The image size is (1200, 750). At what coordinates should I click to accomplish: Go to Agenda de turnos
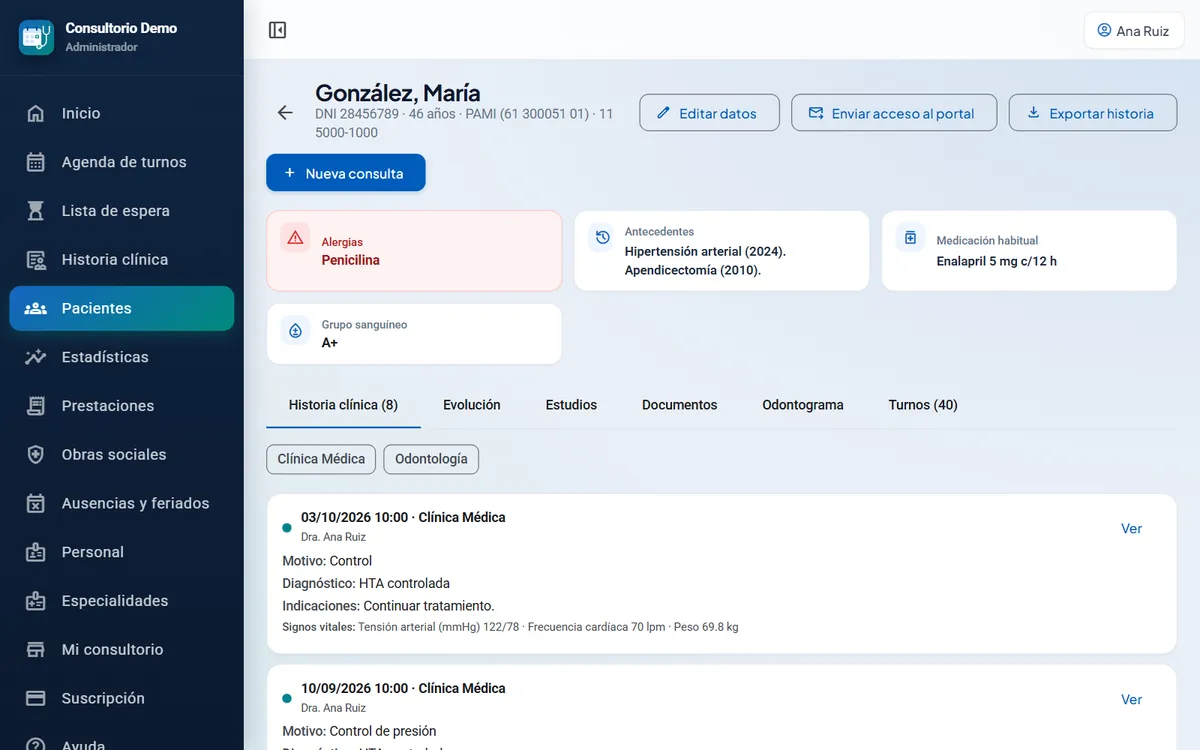coord(122,162)
